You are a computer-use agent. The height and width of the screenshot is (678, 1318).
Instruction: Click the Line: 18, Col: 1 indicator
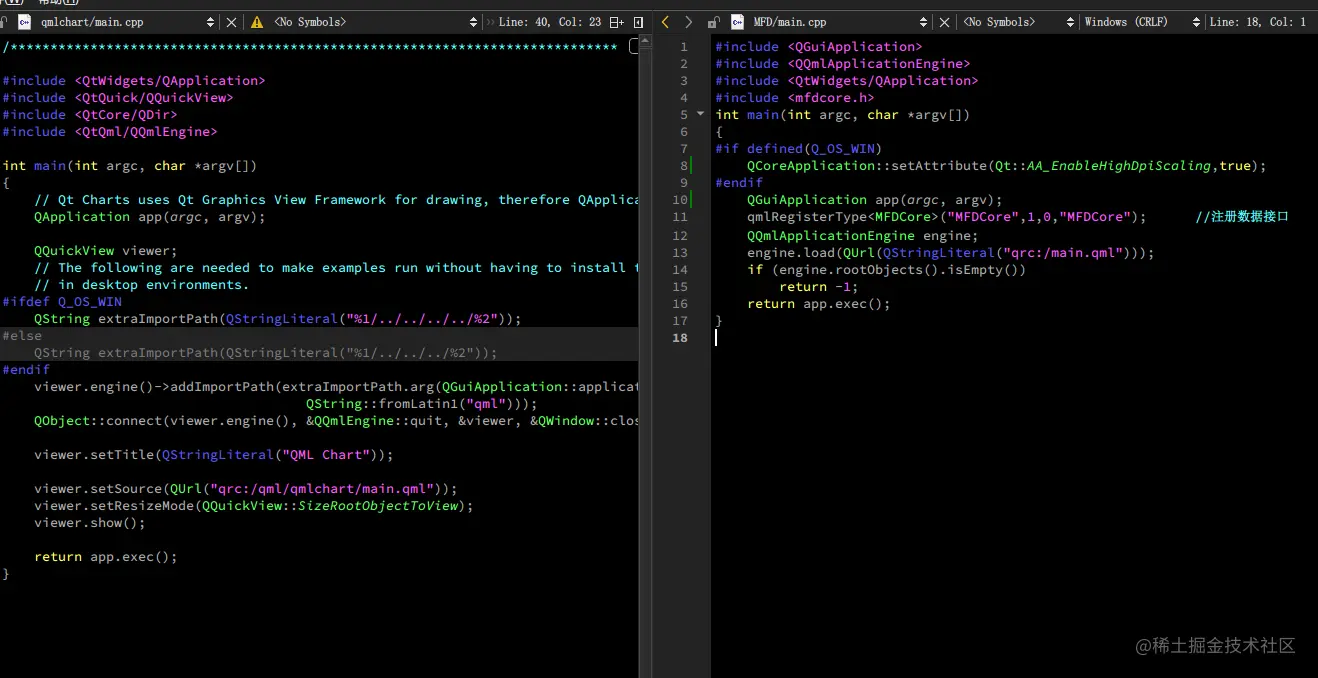1258,22
